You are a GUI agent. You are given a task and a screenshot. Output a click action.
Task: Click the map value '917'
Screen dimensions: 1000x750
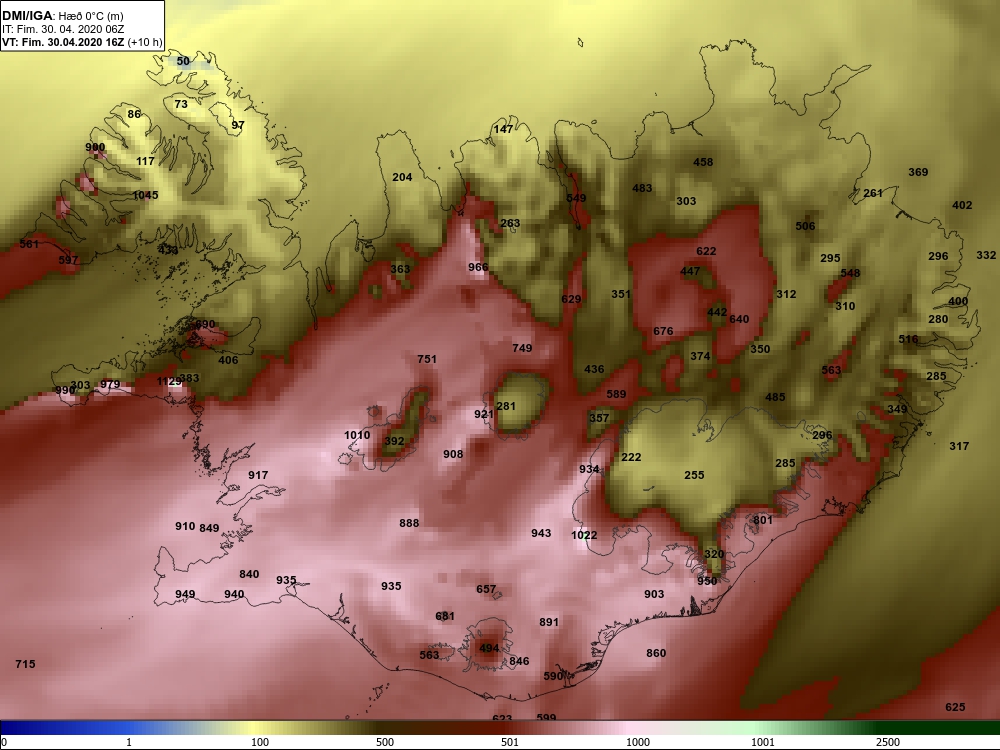pos(258,475)
